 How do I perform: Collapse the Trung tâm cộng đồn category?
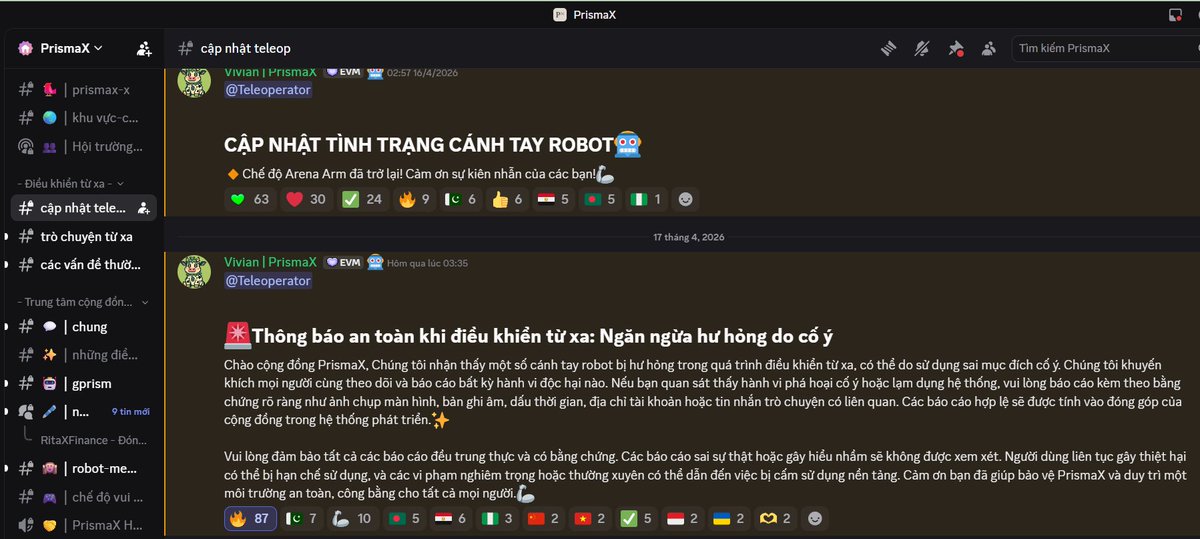tap(82, 302)
